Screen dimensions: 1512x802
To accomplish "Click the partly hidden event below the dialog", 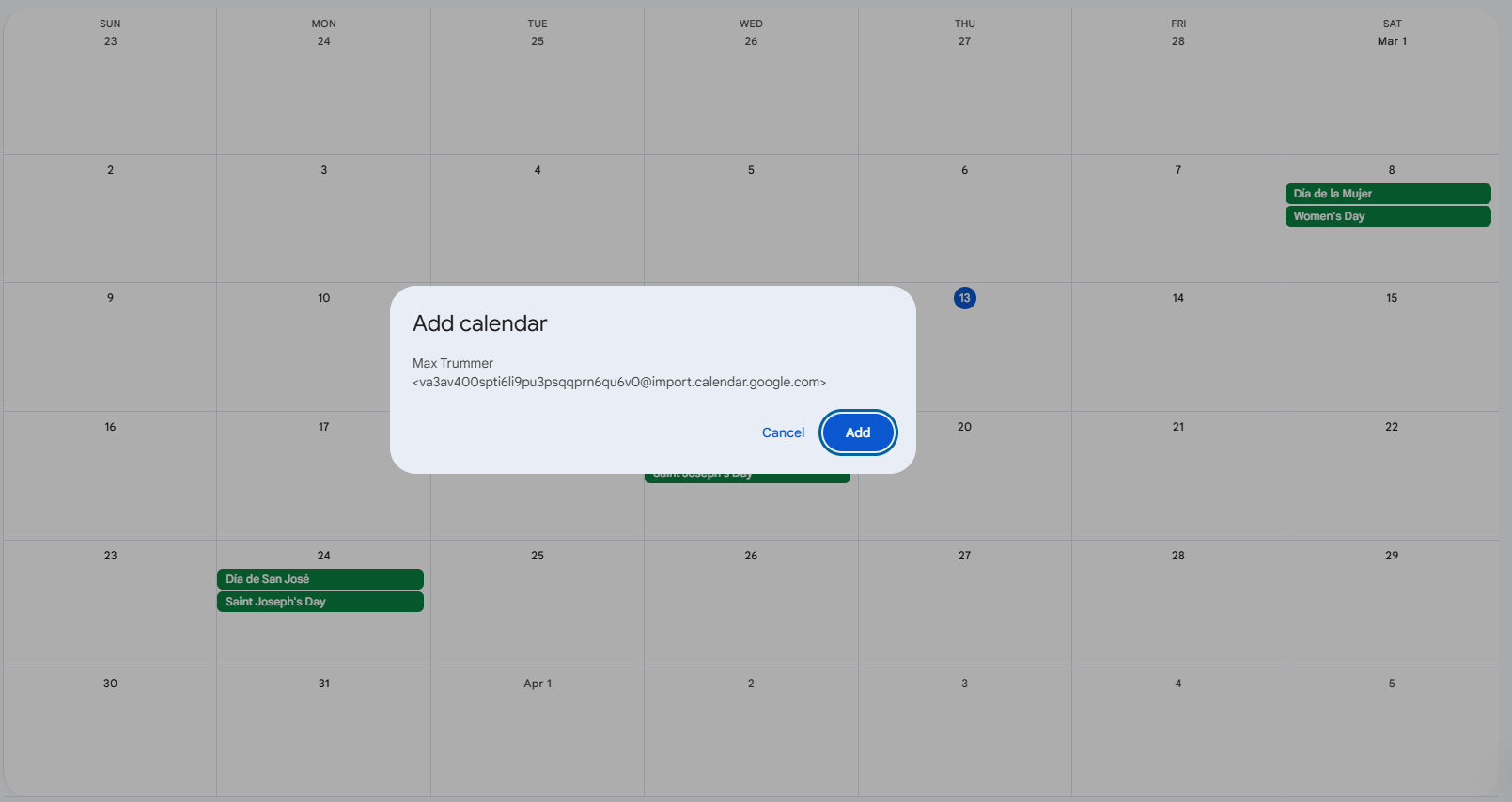I will point(747,478).
